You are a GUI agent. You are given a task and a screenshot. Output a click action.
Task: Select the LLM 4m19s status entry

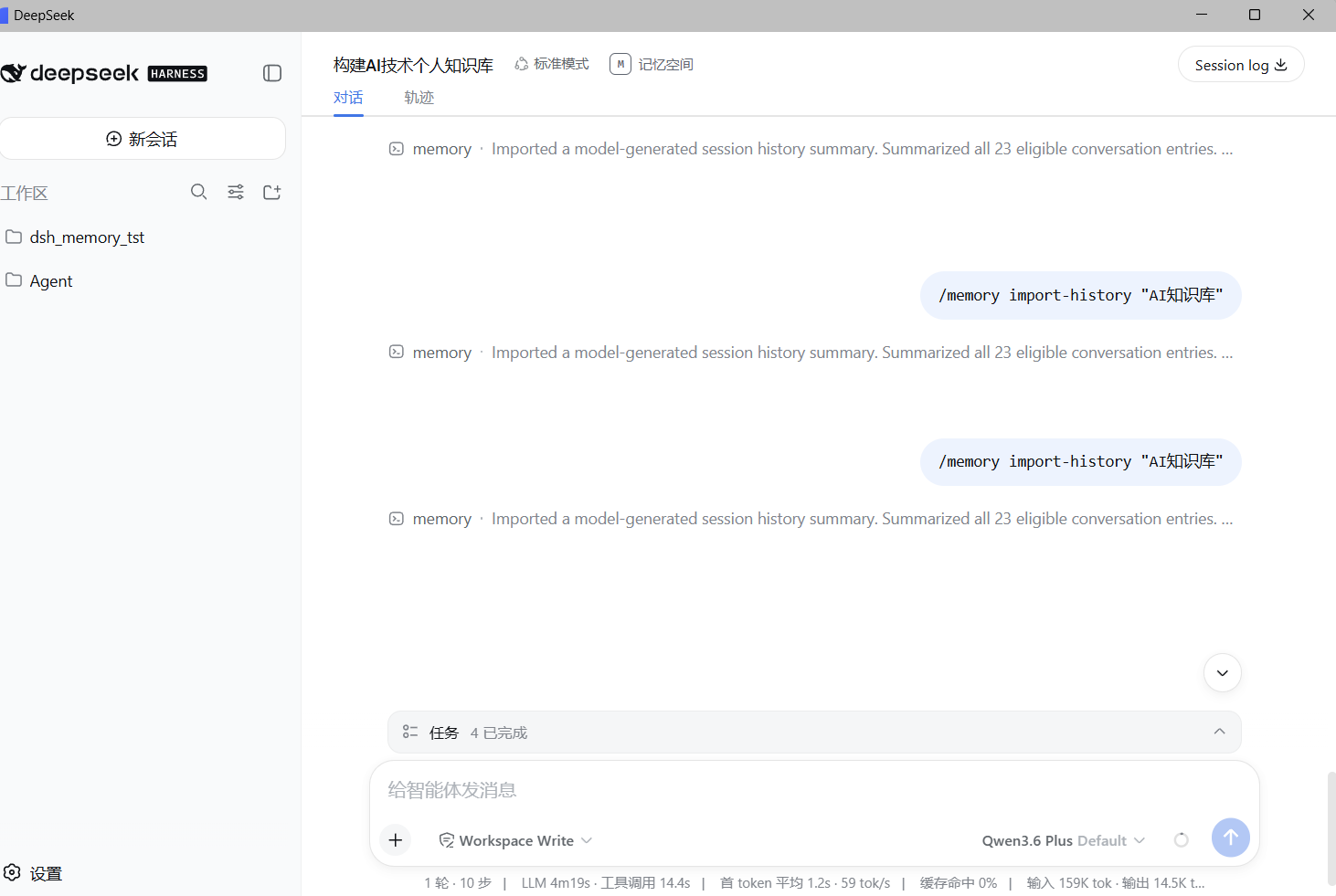tap(556, 883)
